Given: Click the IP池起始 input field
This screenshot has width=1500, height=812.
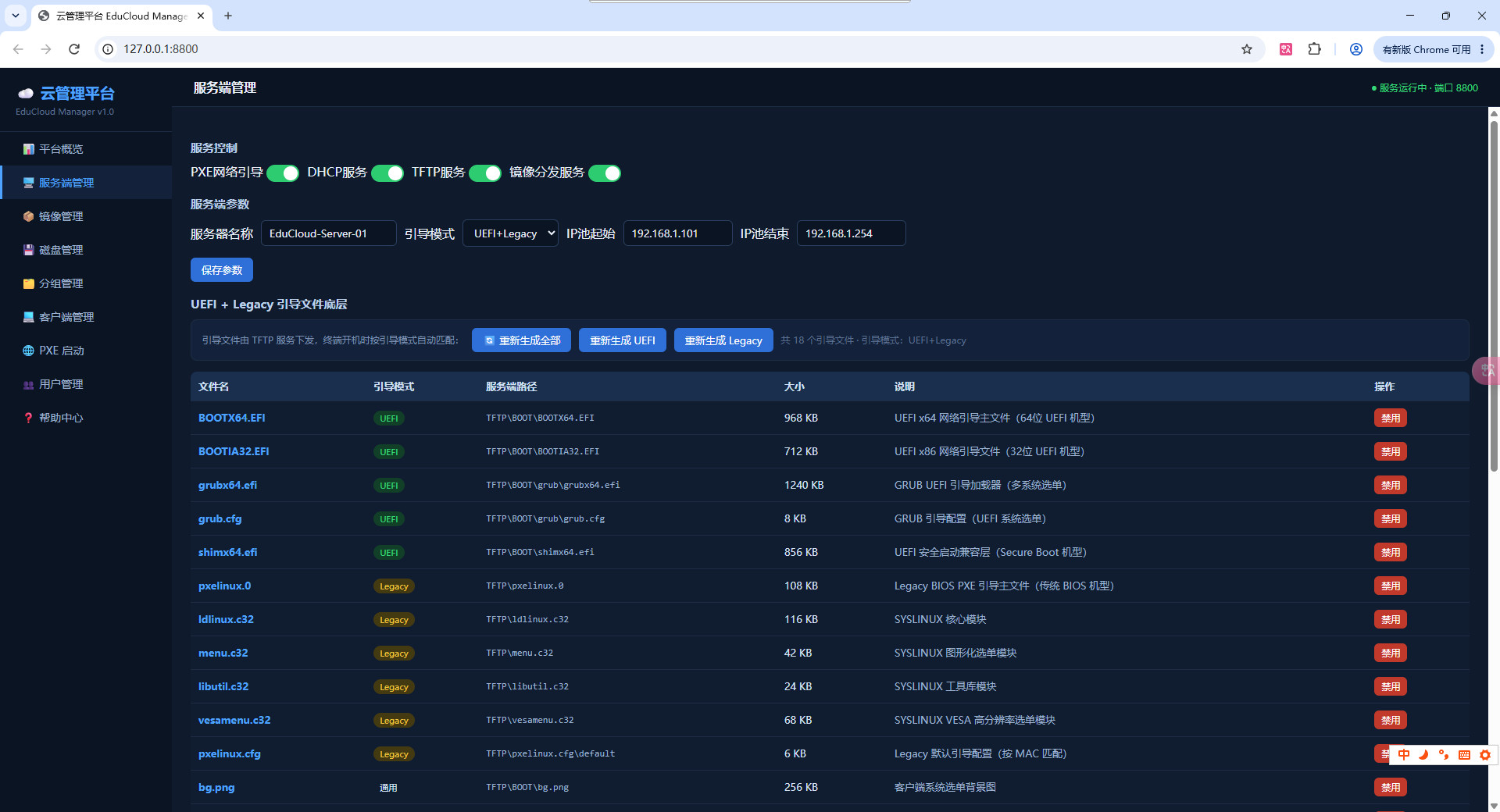Looking at the screenshot, I should pyautogui.click(x=678, y=233).
